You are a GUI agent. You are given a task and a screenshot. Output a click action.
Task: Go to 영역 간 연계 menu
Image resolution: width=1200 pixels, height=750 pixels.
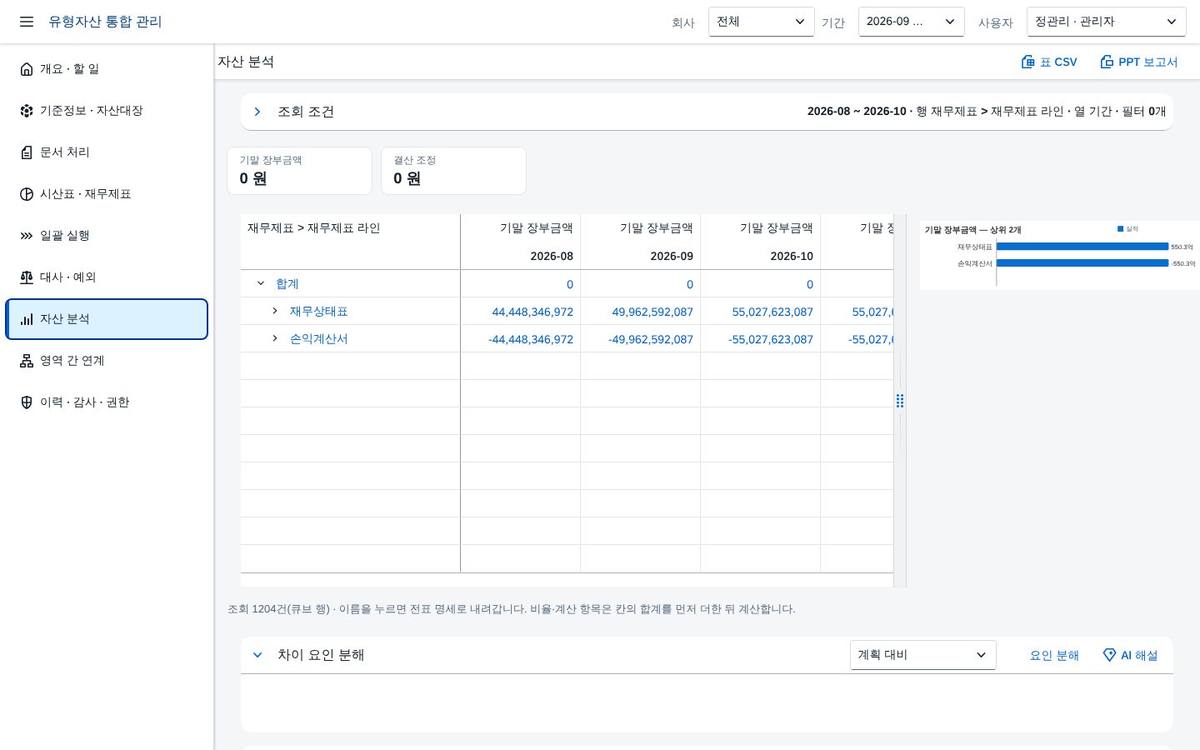[107, 361]
